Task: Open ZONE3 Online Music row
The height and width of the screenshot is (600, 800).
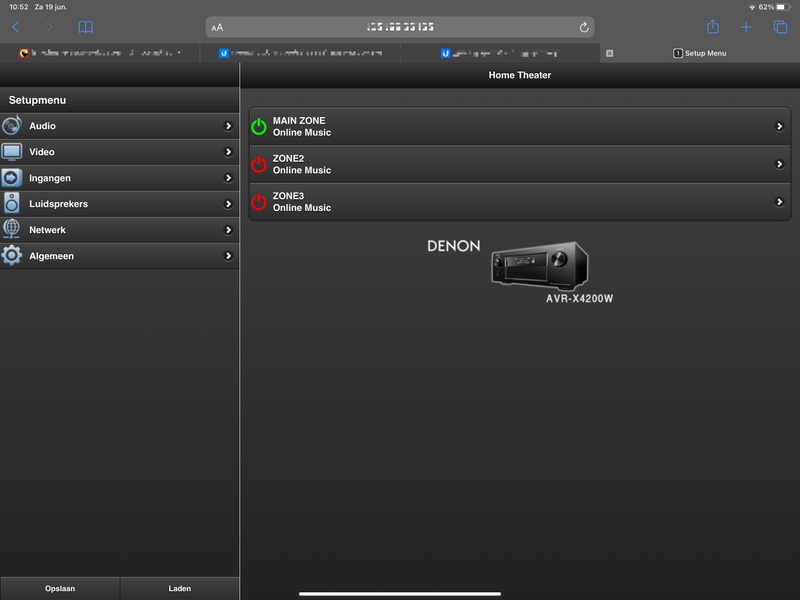Action: click(x=519, y=202)
